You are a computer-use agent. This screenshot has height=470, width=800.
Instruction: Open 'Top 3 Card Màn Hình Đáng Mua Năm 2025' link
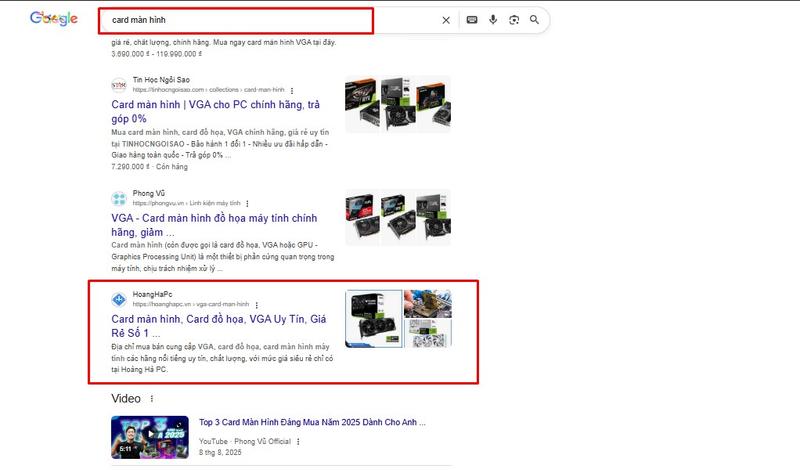coord(312,422)
